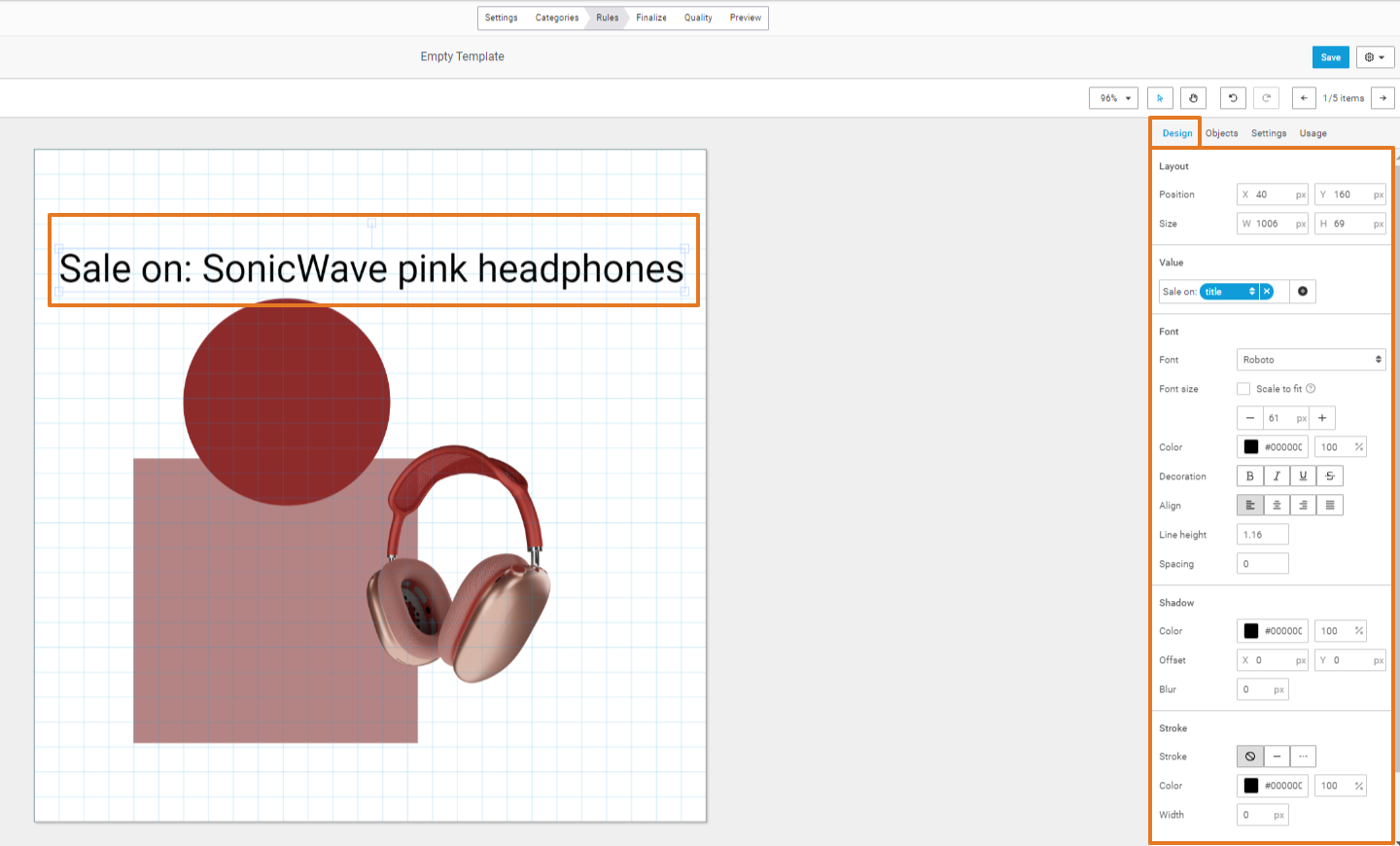
Task: Apply bold text decoration
Action: (x=1250, y=476)
